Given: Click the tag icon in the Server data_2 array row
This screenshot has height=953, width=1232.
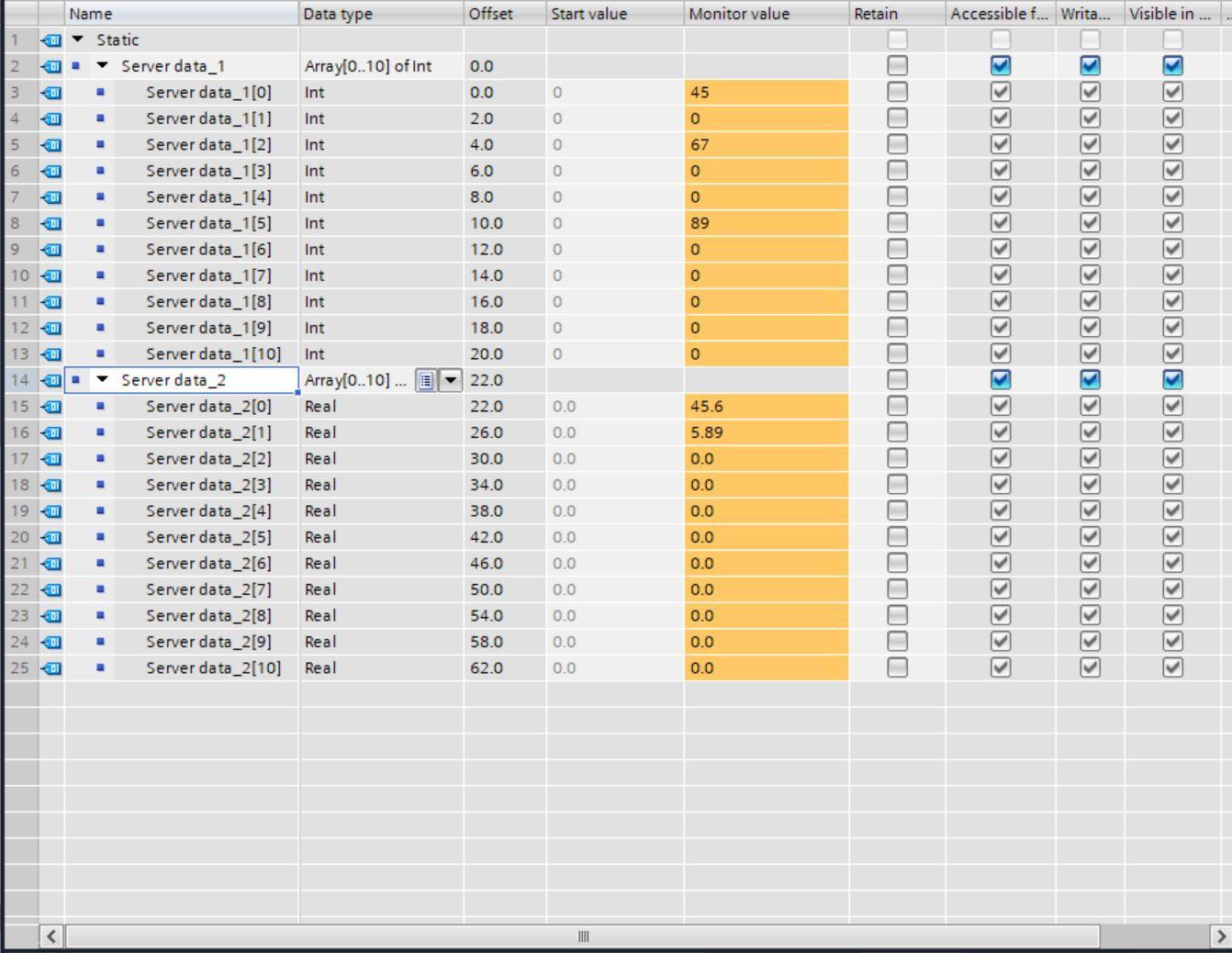Looking at the screenshot, I should 51,380.
